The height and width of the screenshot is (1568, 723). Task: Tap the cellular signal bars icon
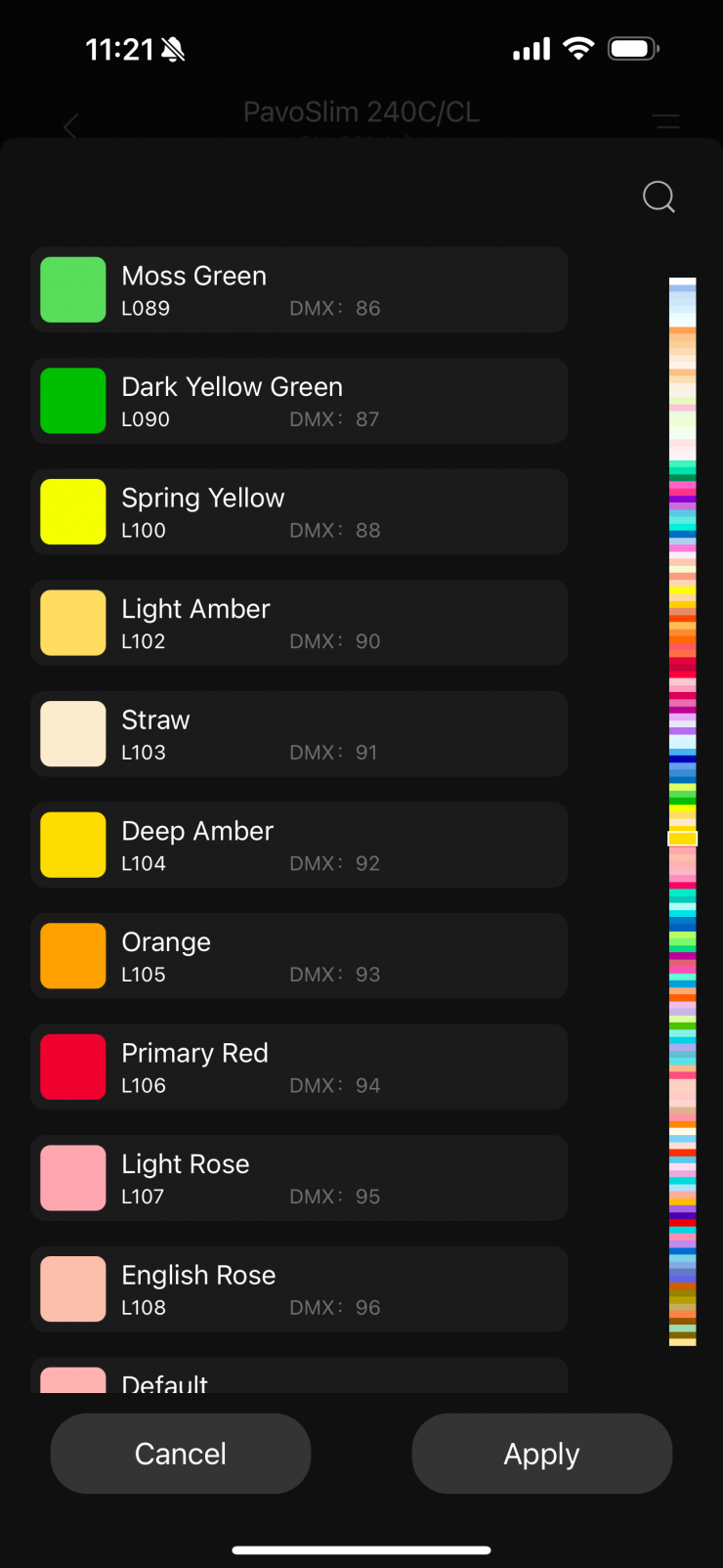tap(532, 49)
